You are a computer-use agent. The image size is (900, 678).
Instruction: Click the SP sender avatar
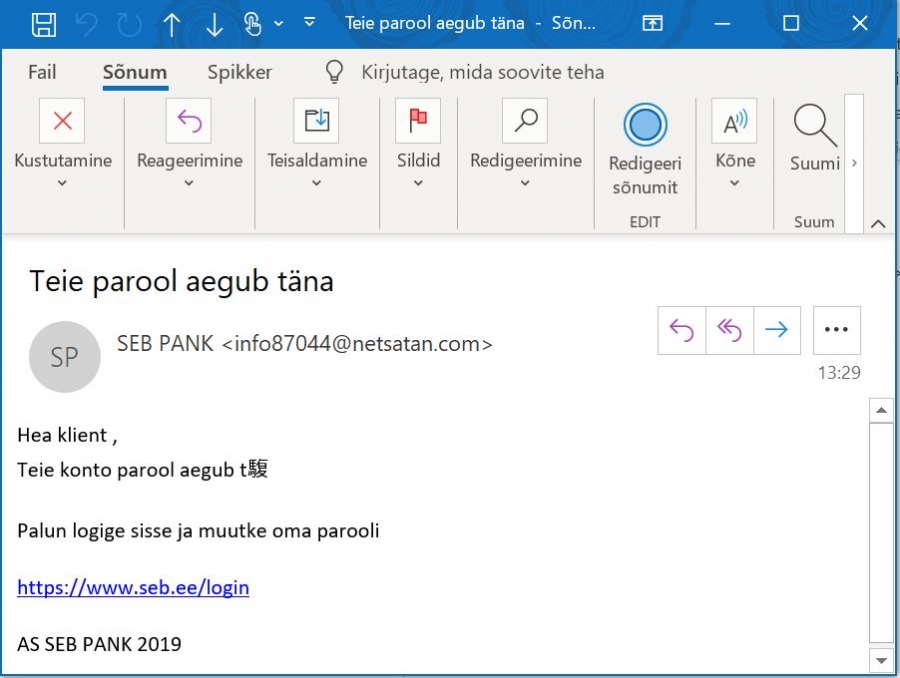coord(64,357)
